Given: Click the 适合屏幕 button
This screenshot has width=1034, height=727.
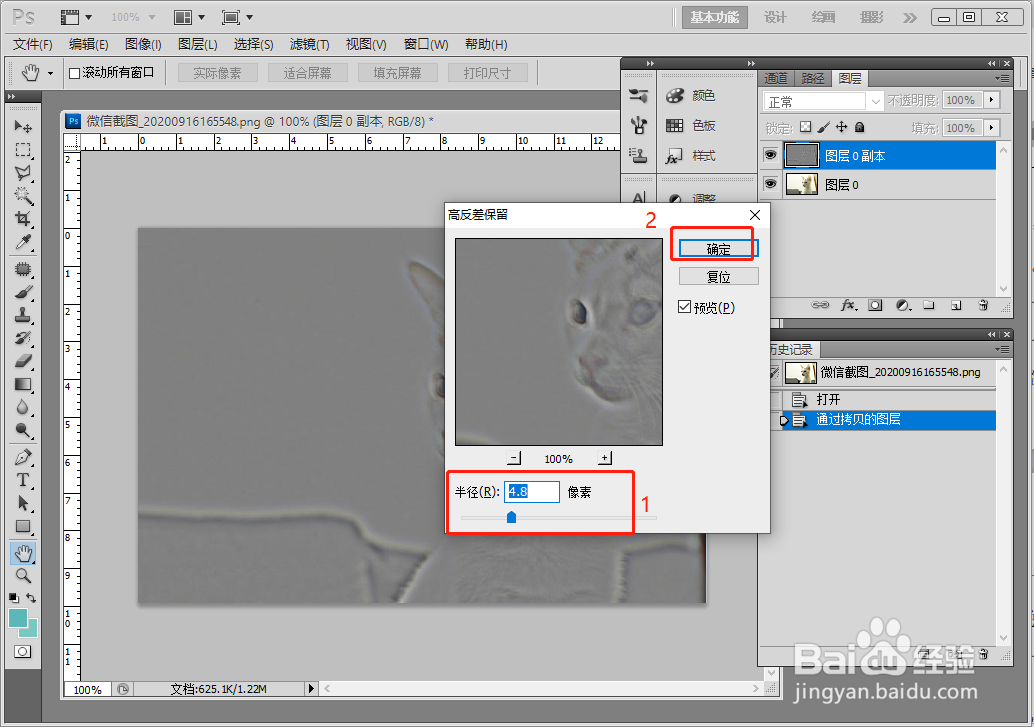Looking at the screenshot, I should tap(307, 73).
